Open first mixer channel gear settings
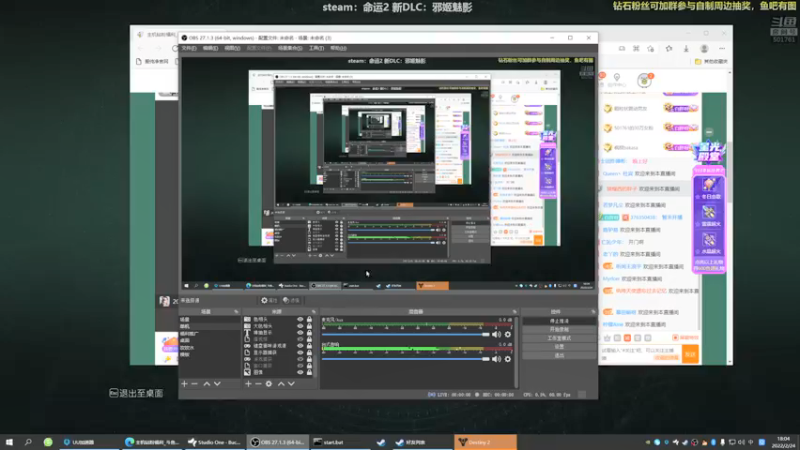Image resolution: width=800 pixels, height=450 pixels. click(508, 335)
